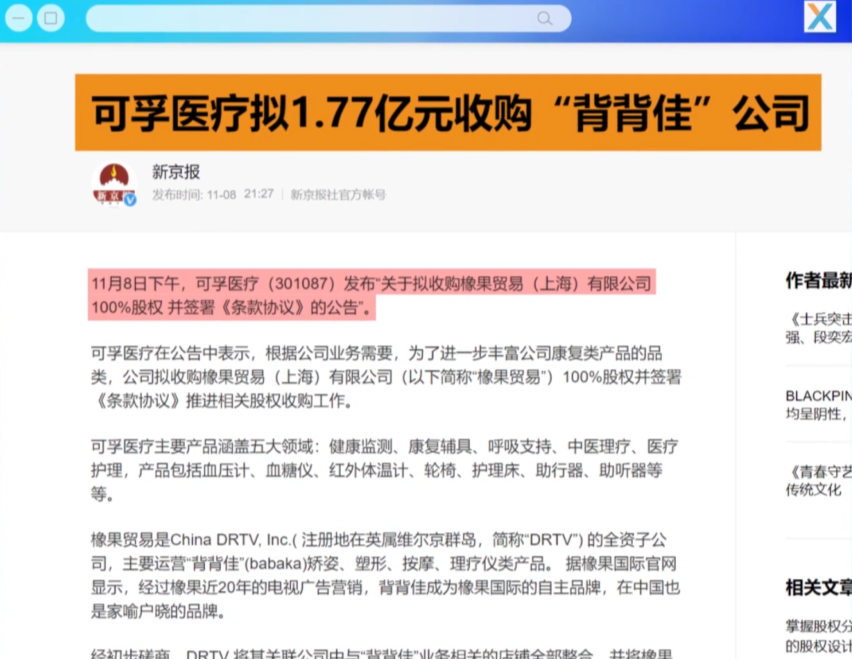Image resolution: width=852 pixels, height=659 pixels.
Task: Click the blue verified badge on avatar
Action: coord(130,199)
